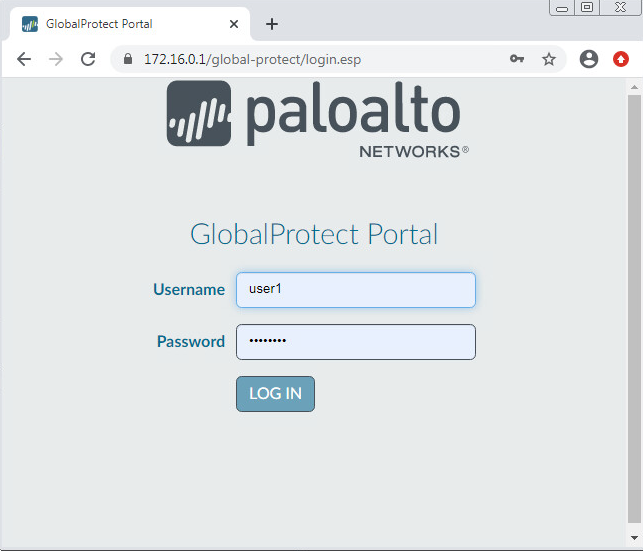
Task: Reload the GlobalProtect login page
Action: coord(88,59)
